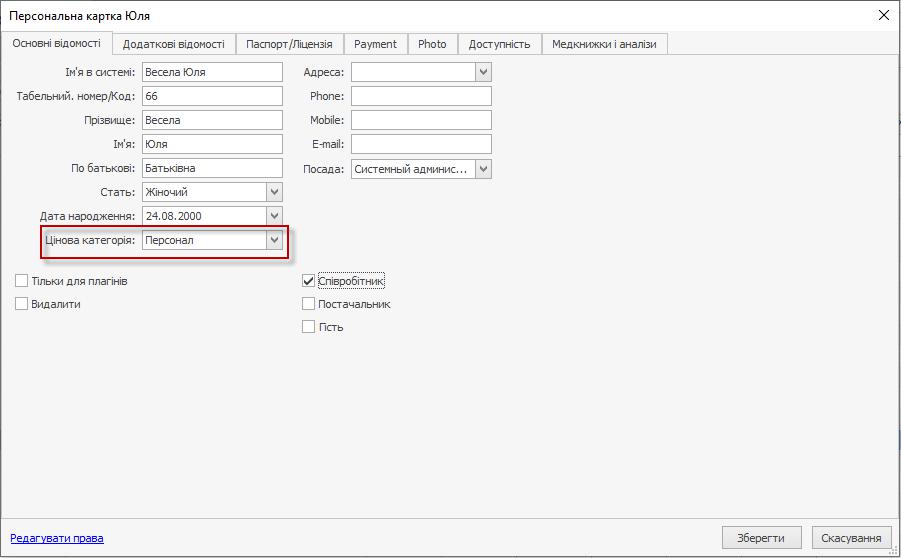Close the Персональна картка dialog window
901x558 pixels.
click(x=883, y=16)
